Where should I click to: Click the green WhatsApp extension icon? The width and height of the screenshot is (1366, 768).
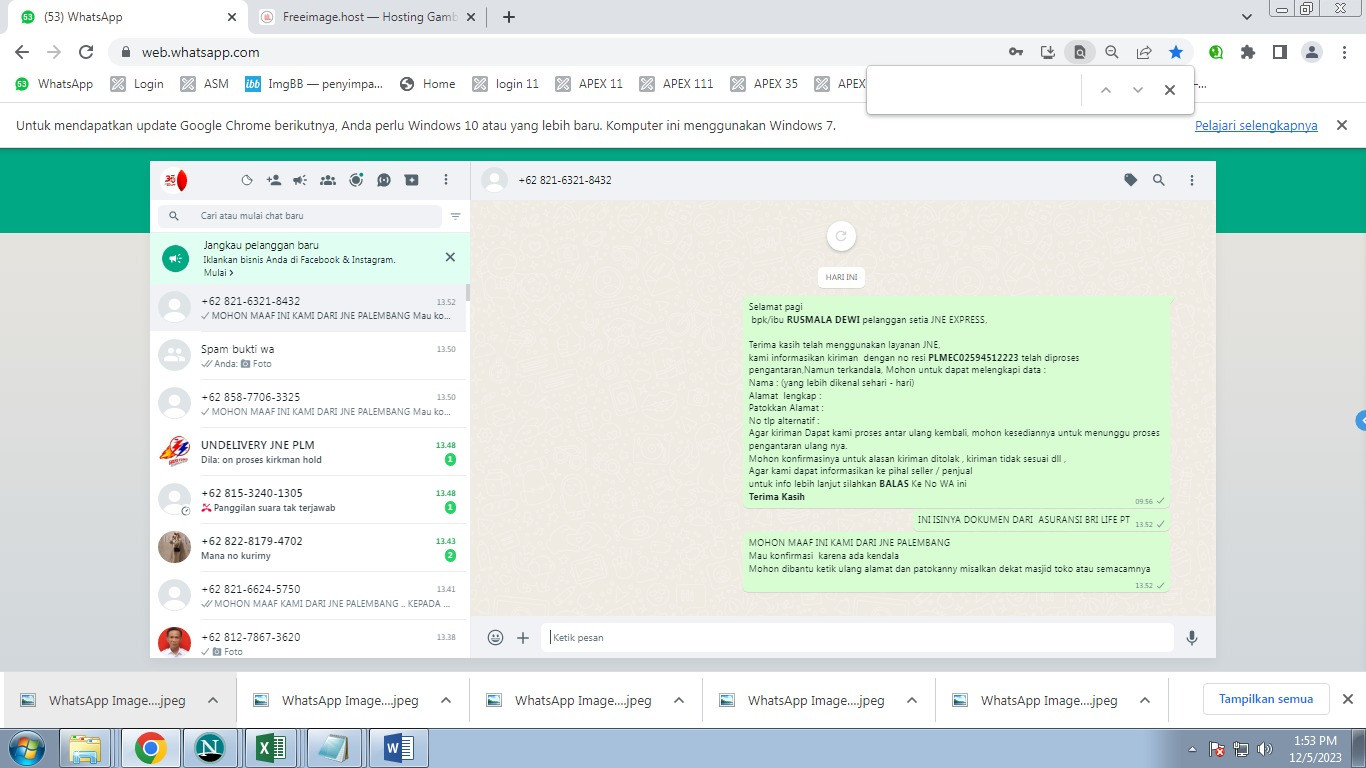tap(1216, 52)
